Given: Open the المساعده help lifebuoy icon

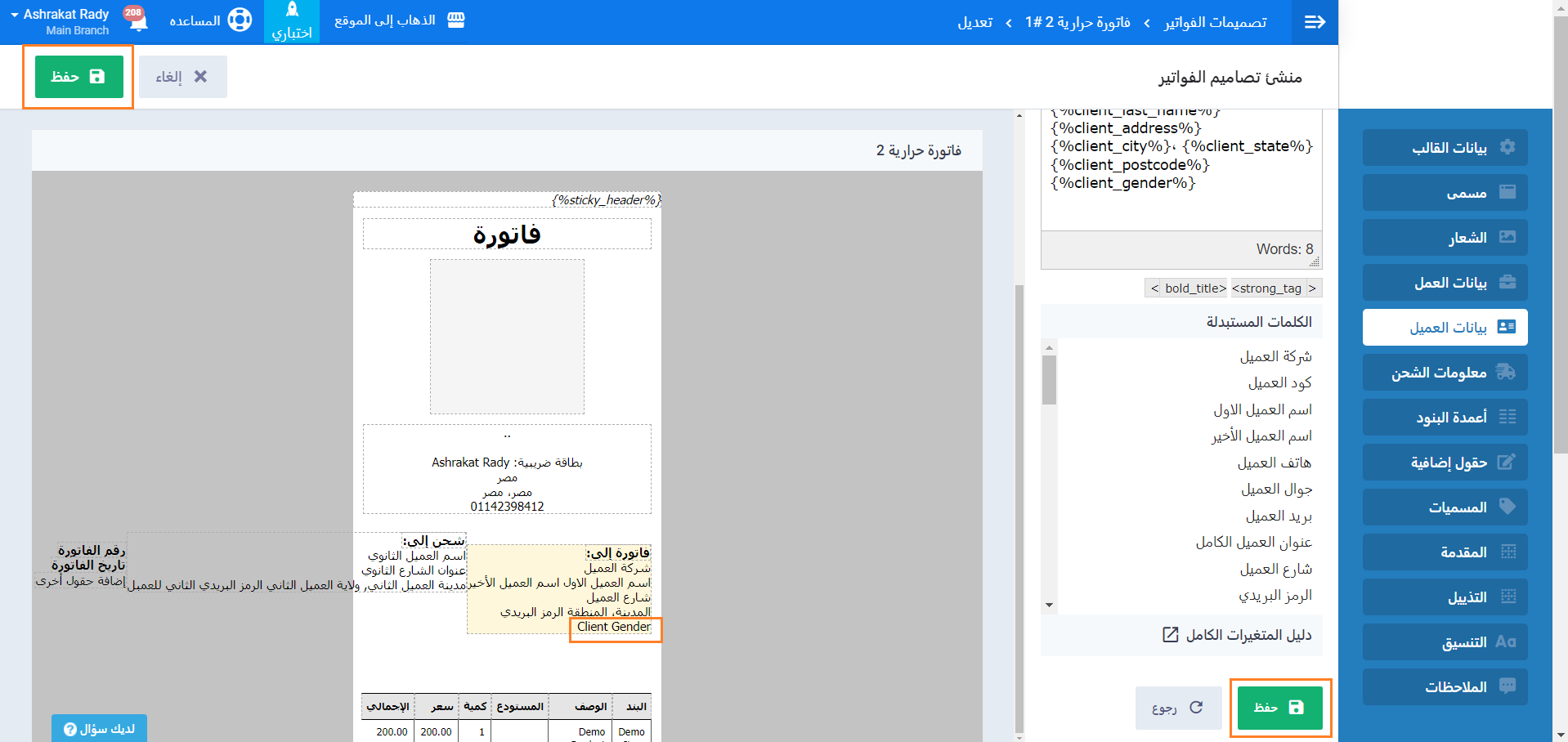Looking at the screenshot, I should coord(240,20).
